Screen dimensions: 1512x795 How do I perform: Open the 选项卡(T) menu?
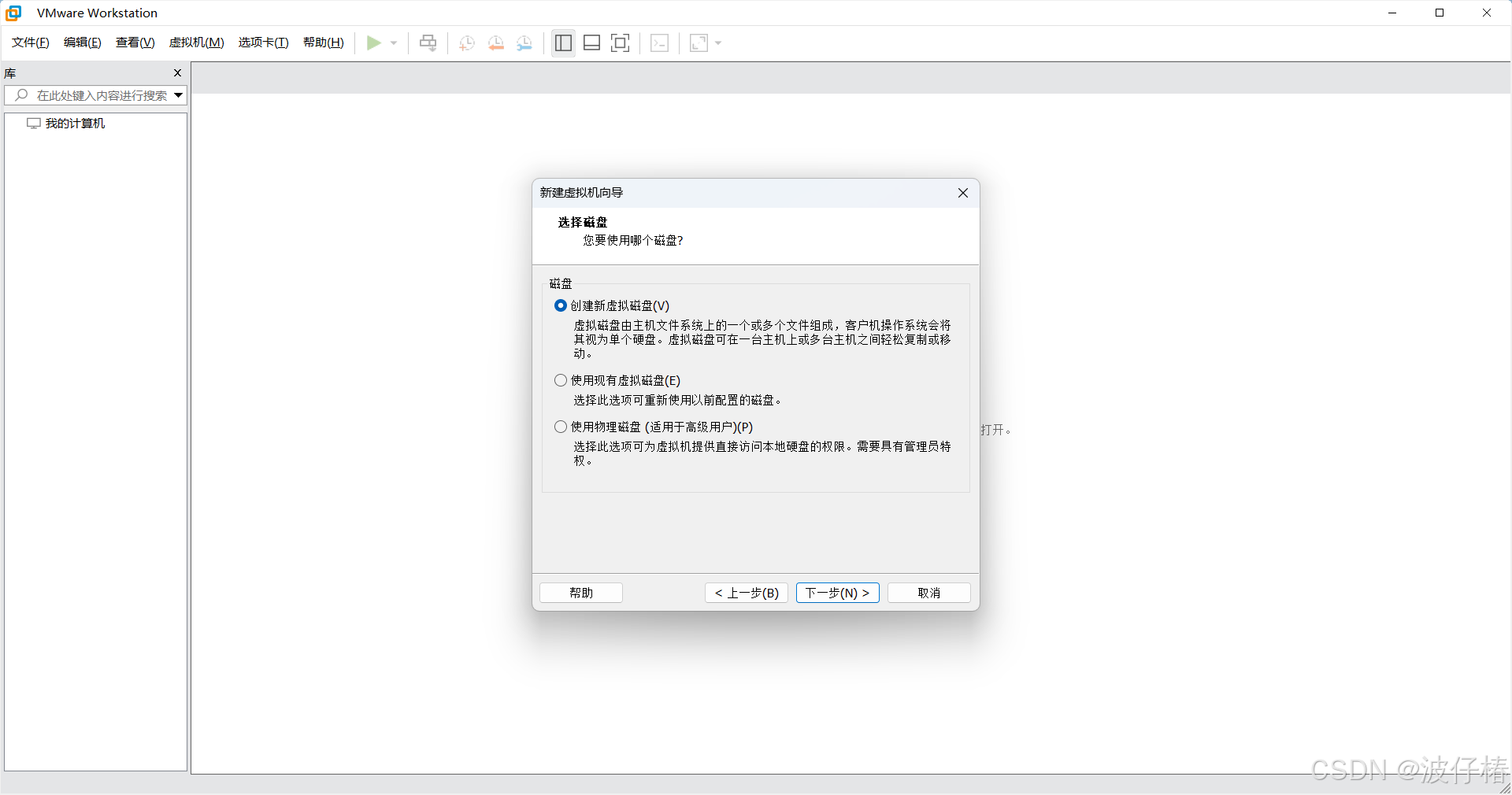[x=263, y=43]
